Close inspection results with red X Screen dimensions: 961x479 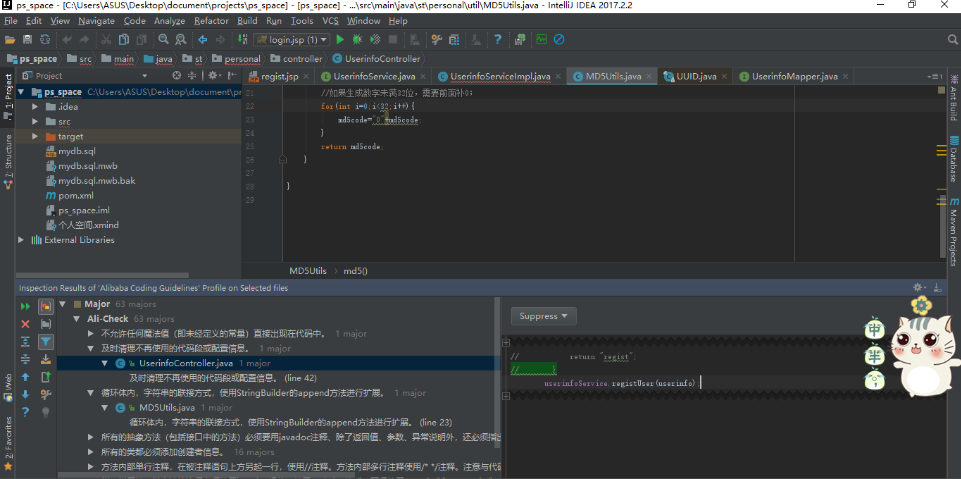tap(25, 324)
